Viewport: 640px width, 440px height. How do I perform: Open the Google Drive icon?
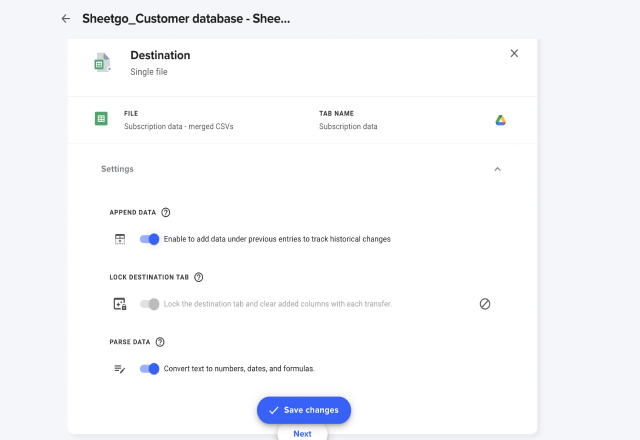(501, 120)
